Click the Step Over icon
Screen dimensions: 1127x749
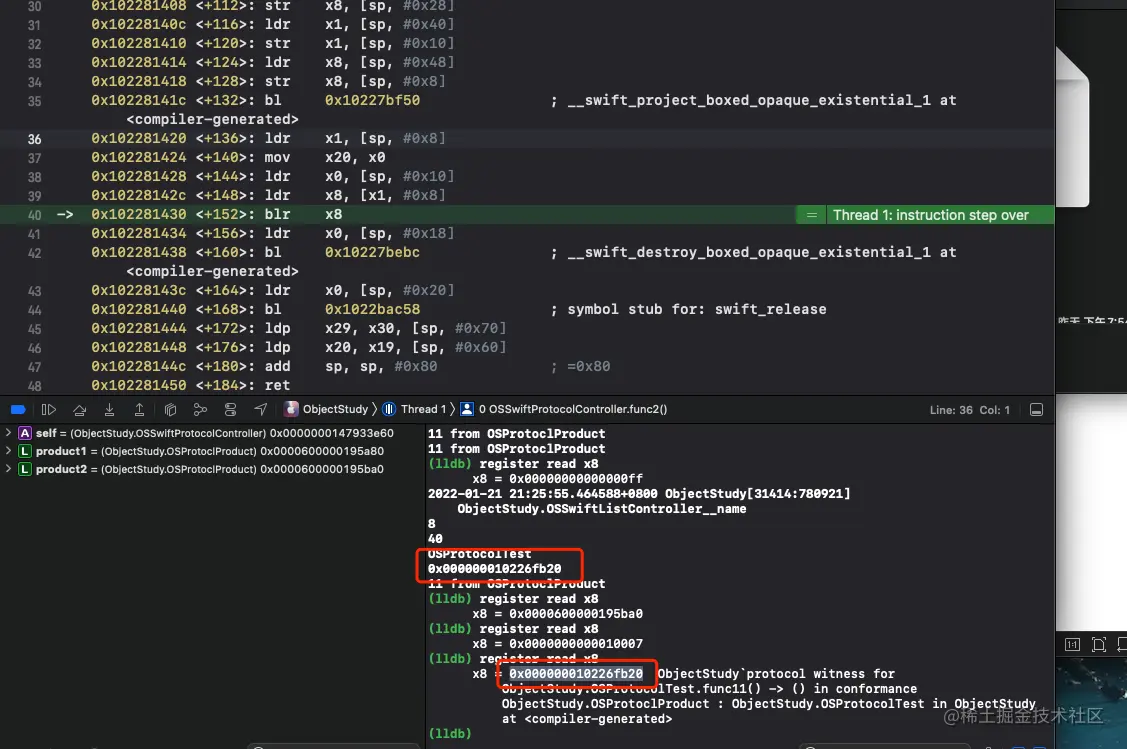pyautogui.click(x=80, y=410)
